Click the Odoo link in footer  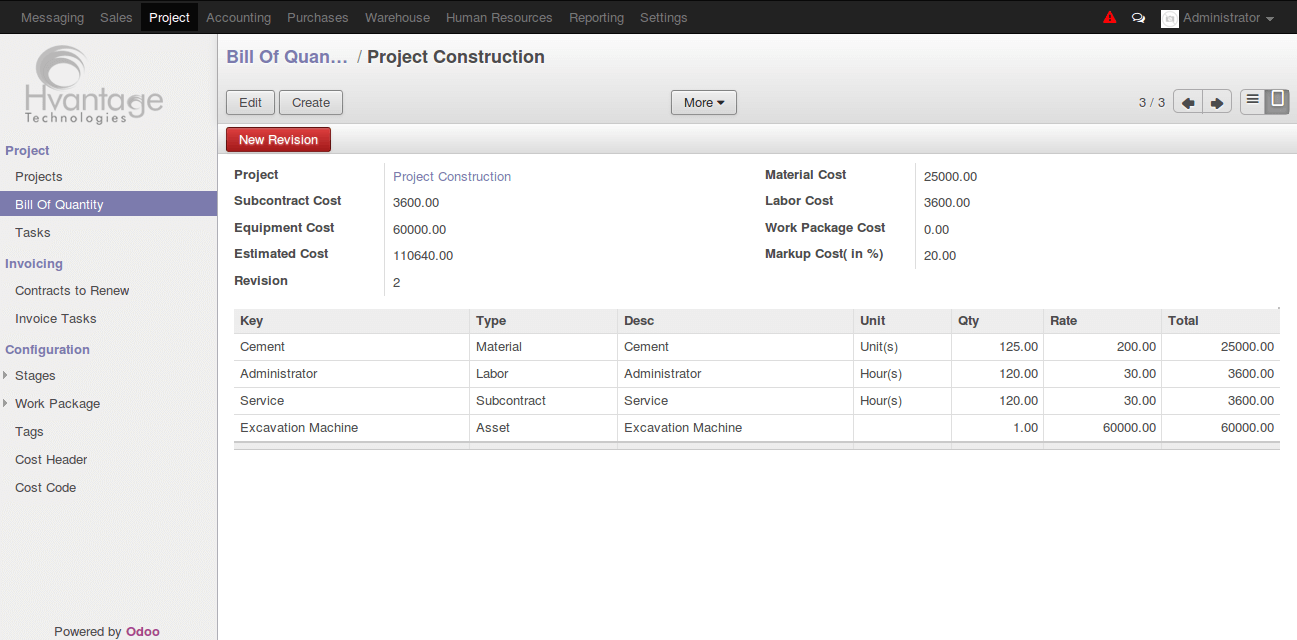point(143,631)
